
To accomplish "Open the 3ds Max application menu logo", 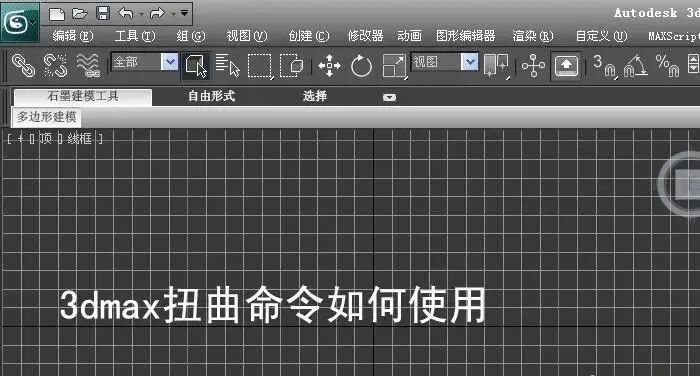I will click(19, 22).
